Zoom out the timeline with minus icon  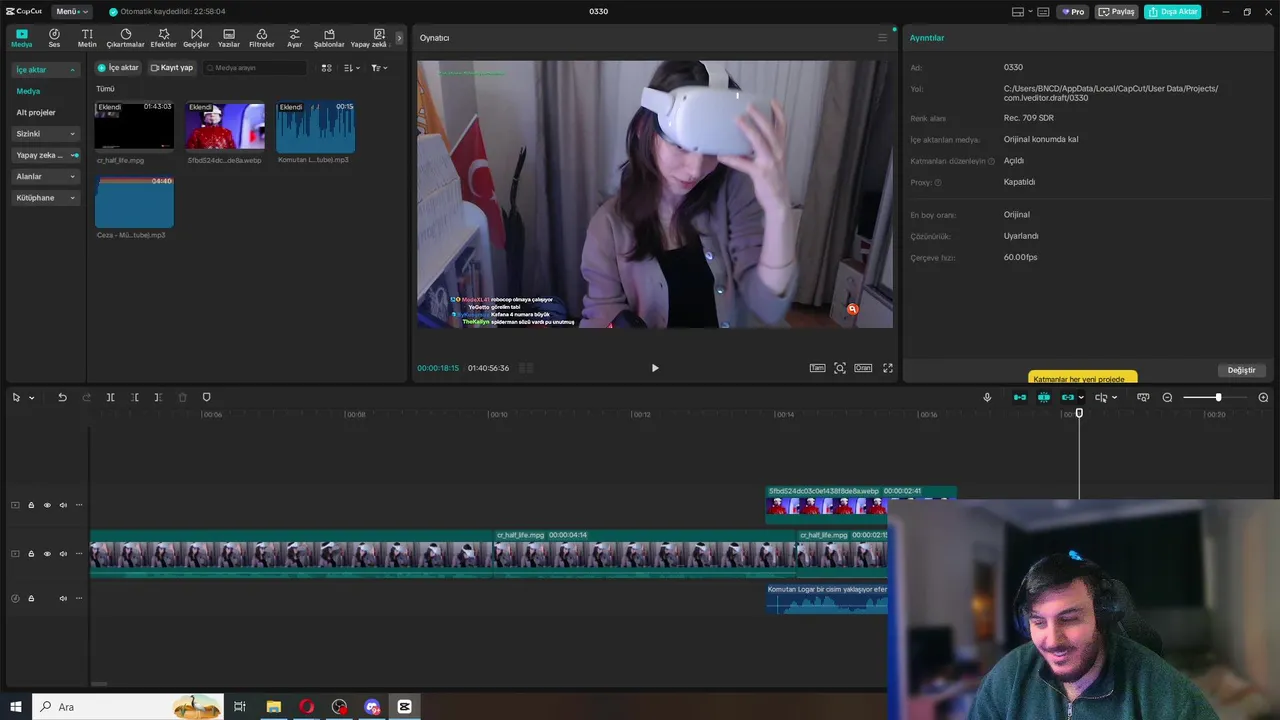point(1167,398)
